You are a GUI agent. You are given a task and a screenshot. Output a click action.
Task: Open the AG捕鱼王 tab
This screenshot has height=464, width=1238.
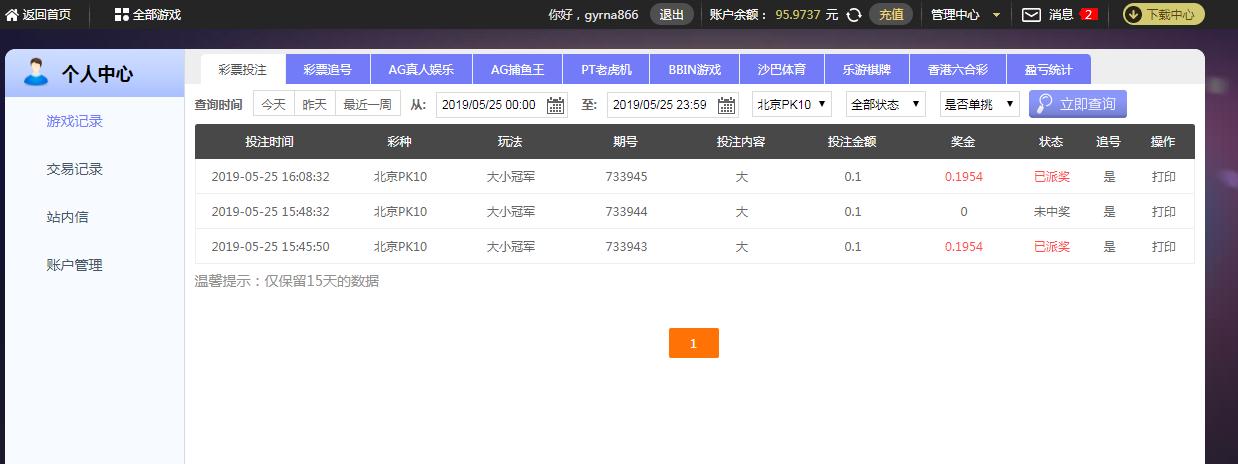[x=518, y=69]
